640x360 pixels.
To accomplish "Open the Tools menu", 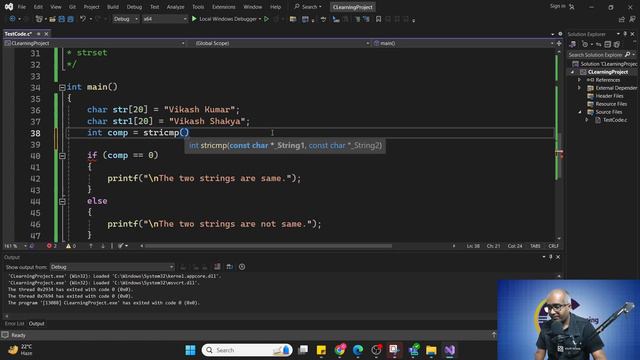I will pyautogui.click(x=198, y=7).
